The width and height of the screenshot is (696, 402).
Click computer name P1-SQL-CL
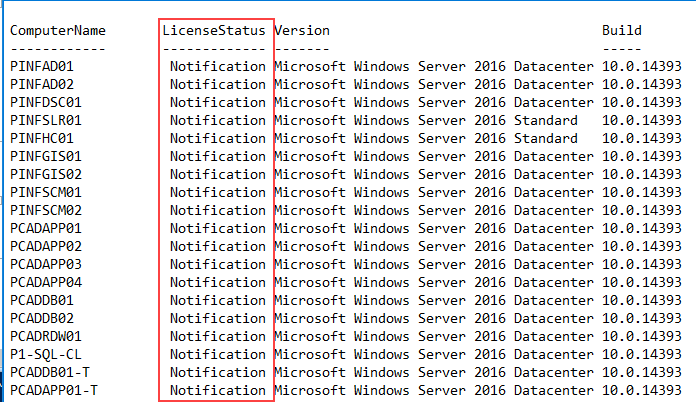click(46, 355)
